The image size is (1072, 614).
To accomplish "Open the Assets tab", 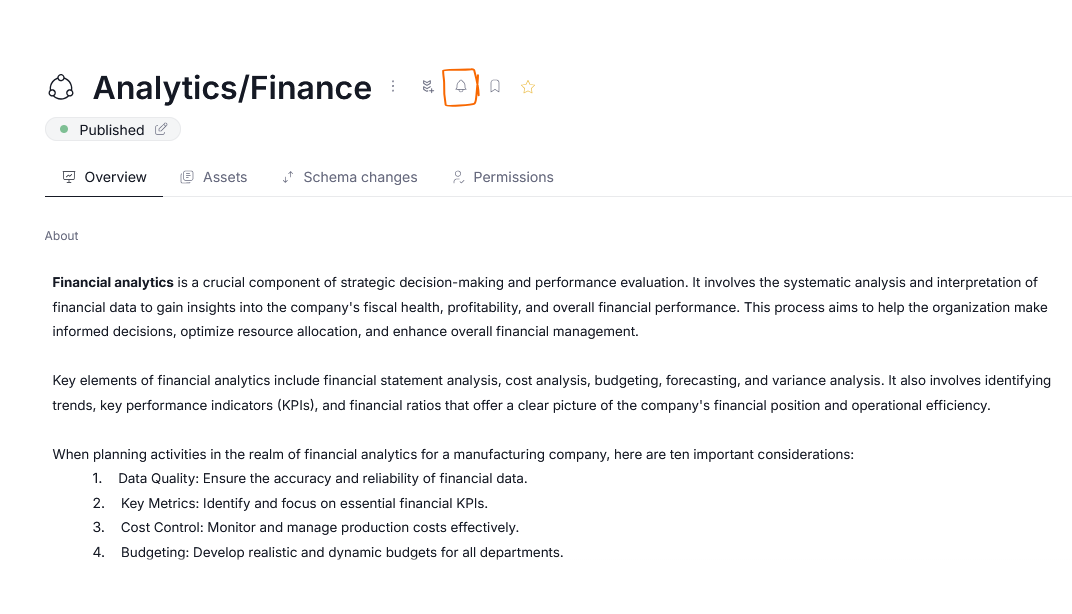I will pyautogui.click(x=213, y=177).
